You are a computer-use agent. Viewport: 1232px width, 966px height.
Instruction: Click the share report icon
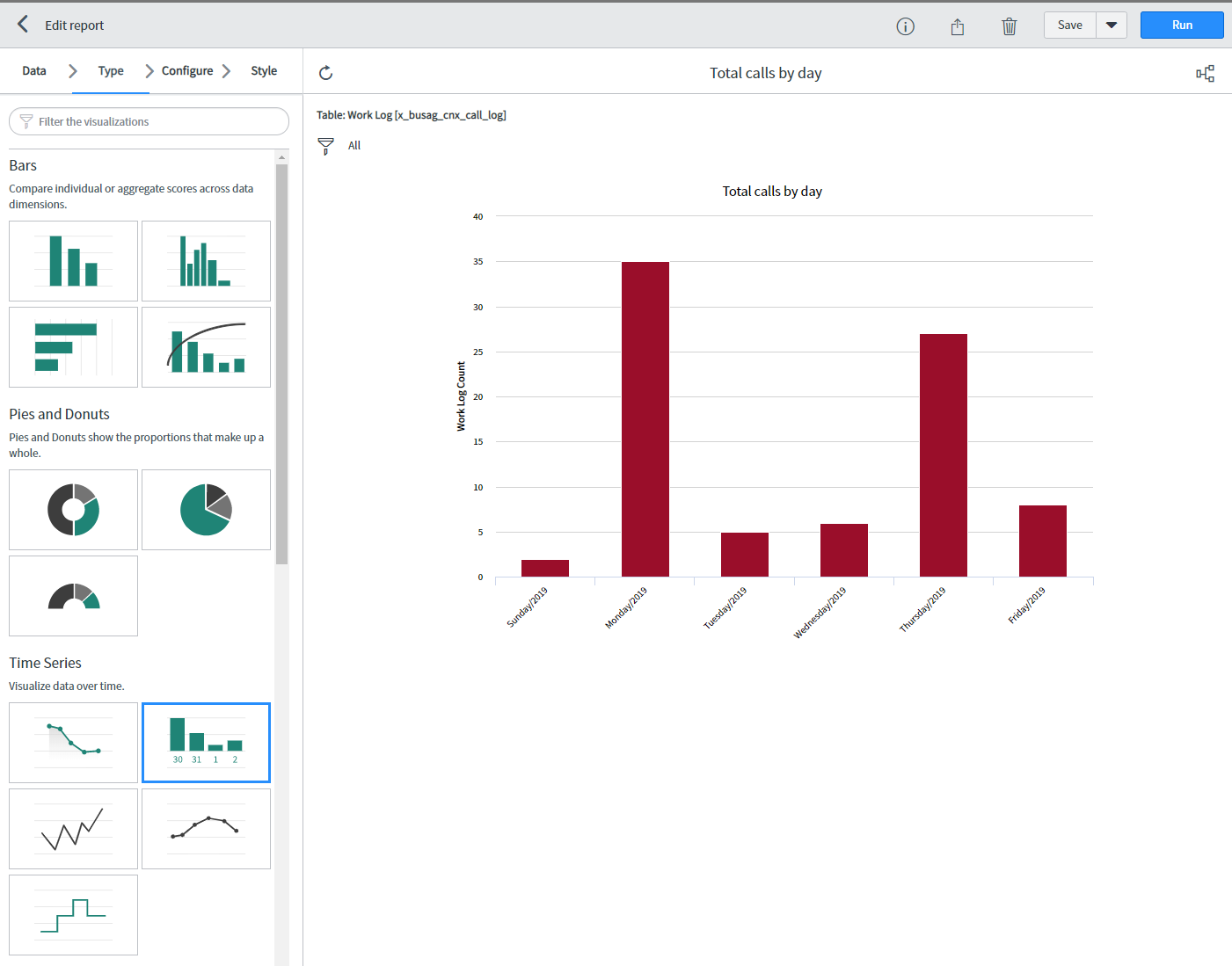click(957, 26)
